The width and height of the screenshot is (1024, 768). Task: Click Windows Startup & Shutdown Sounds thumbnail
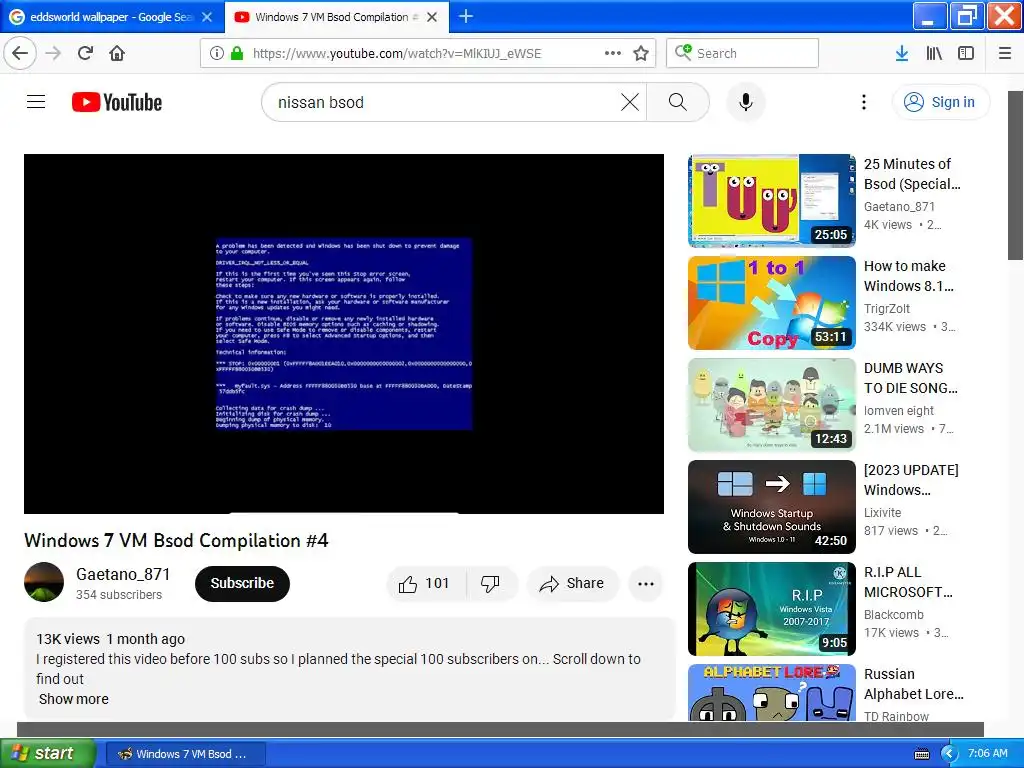click(x=771, y=507)
